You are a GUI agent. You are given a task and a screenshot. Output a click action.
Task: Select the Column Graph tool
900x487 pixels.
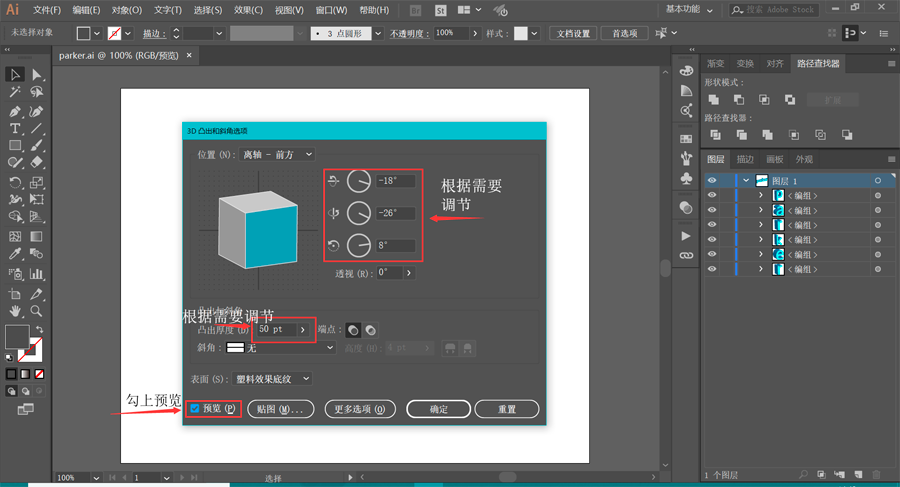(37, 273)
